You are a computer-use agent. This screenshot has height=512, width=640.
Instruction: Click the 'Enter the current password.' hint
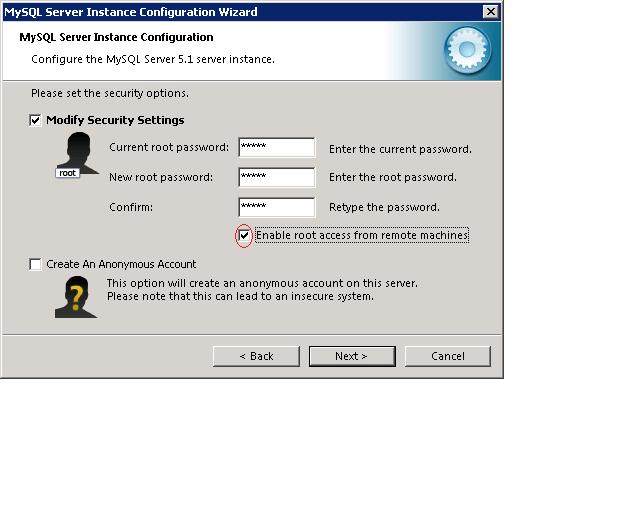click(400, 149)
